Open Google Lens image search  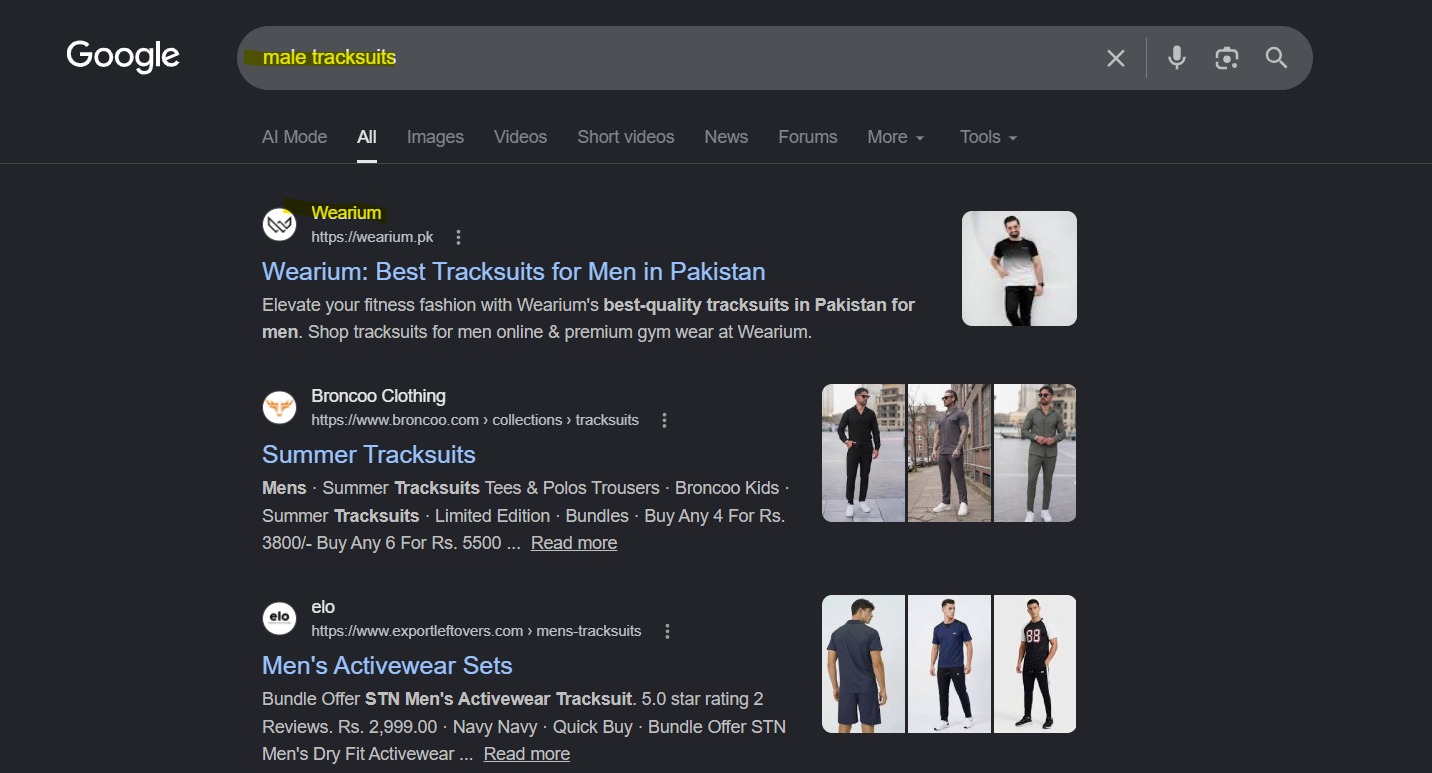click(1227, 58)
